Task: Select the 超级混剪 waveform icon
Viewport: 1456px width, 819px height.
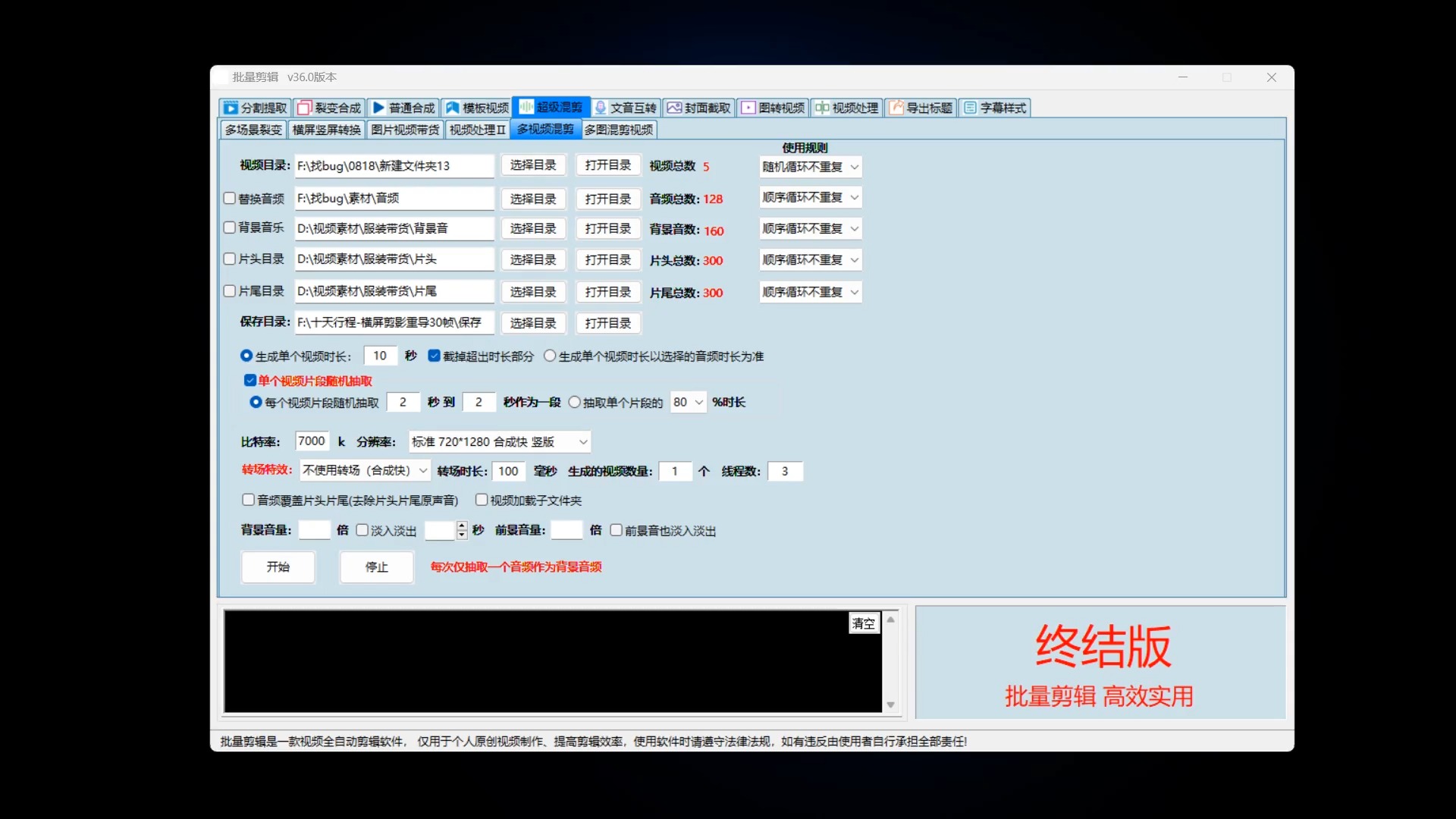Action: point(526,107)
